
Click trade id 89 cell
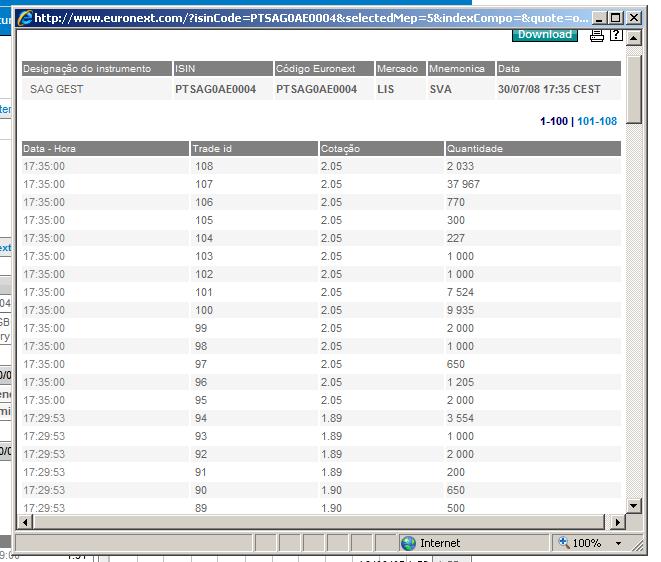coord(201,508)
